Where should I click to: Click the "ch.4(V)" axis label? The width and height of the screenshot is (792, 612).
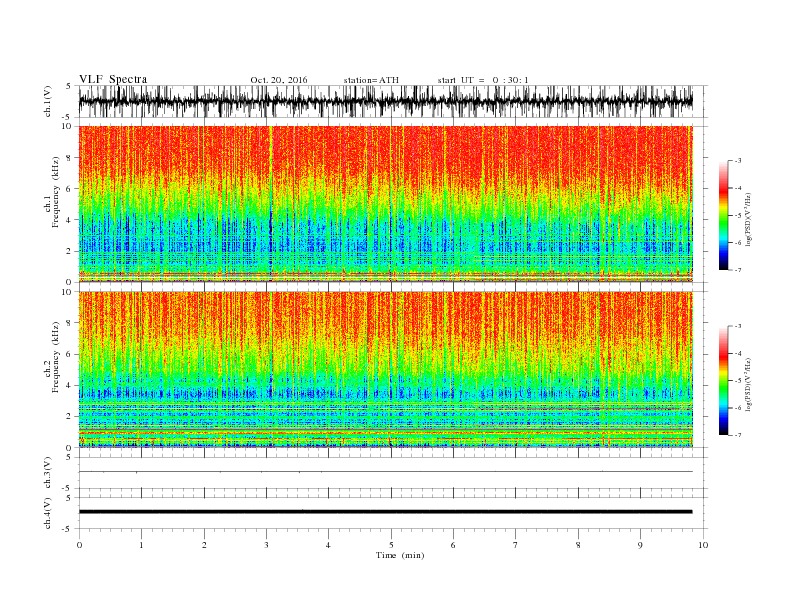pos(48,513)
